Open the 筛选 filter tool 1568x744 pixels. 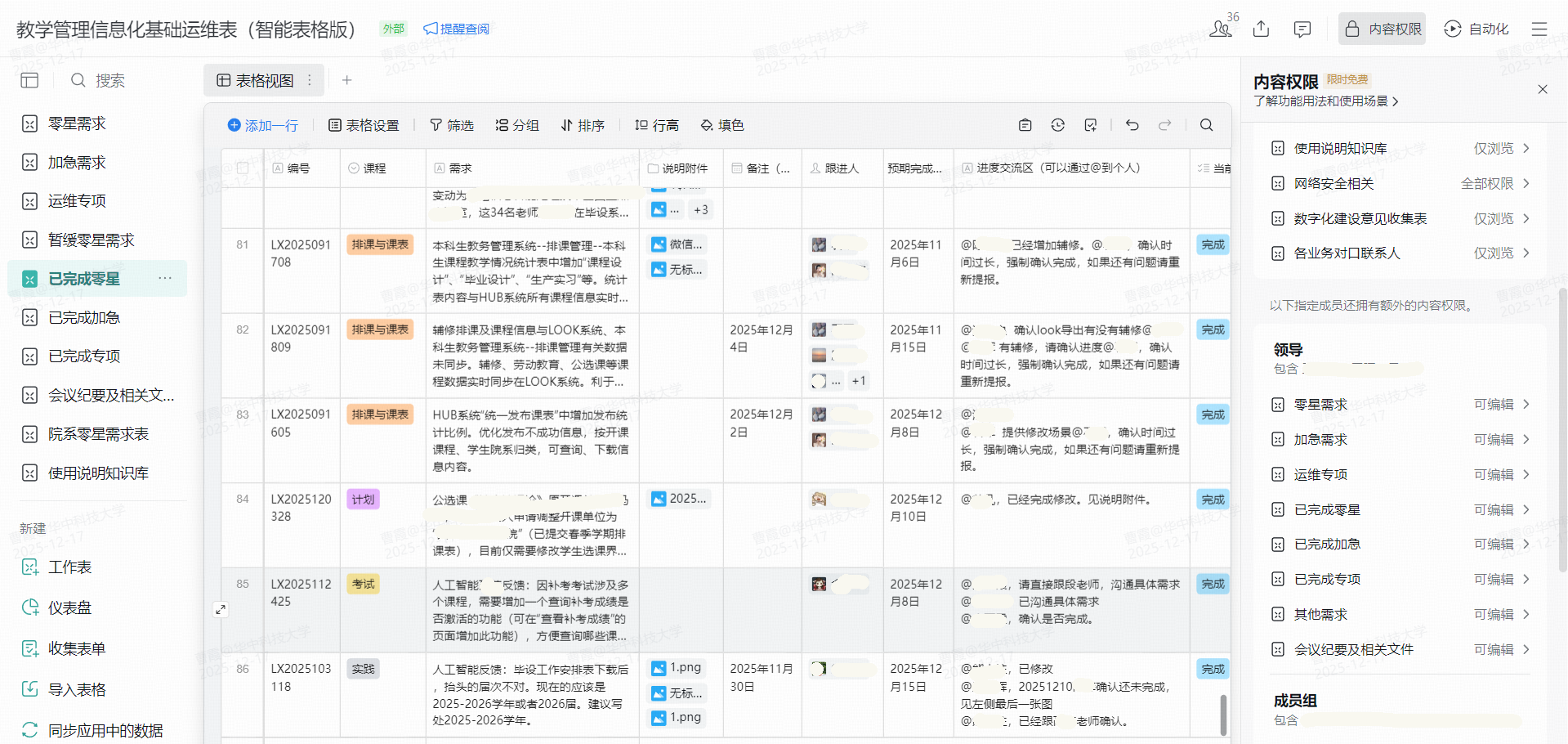[x=452, y=125]
